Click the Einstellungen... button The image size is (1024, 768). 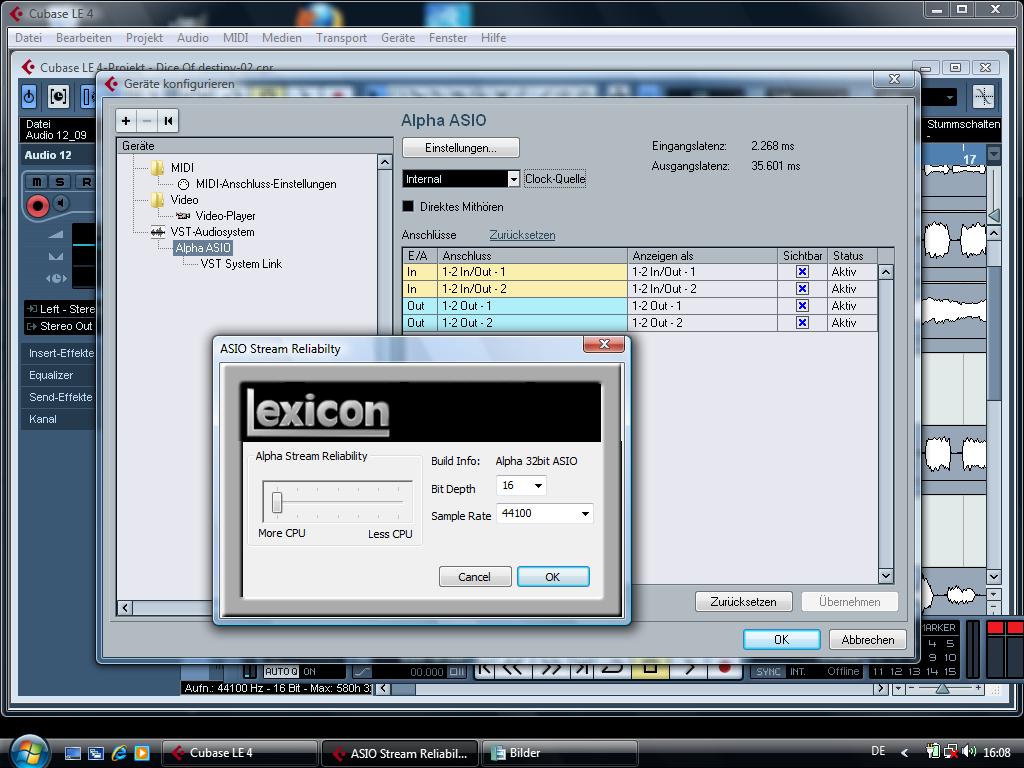tap(460, 148)
